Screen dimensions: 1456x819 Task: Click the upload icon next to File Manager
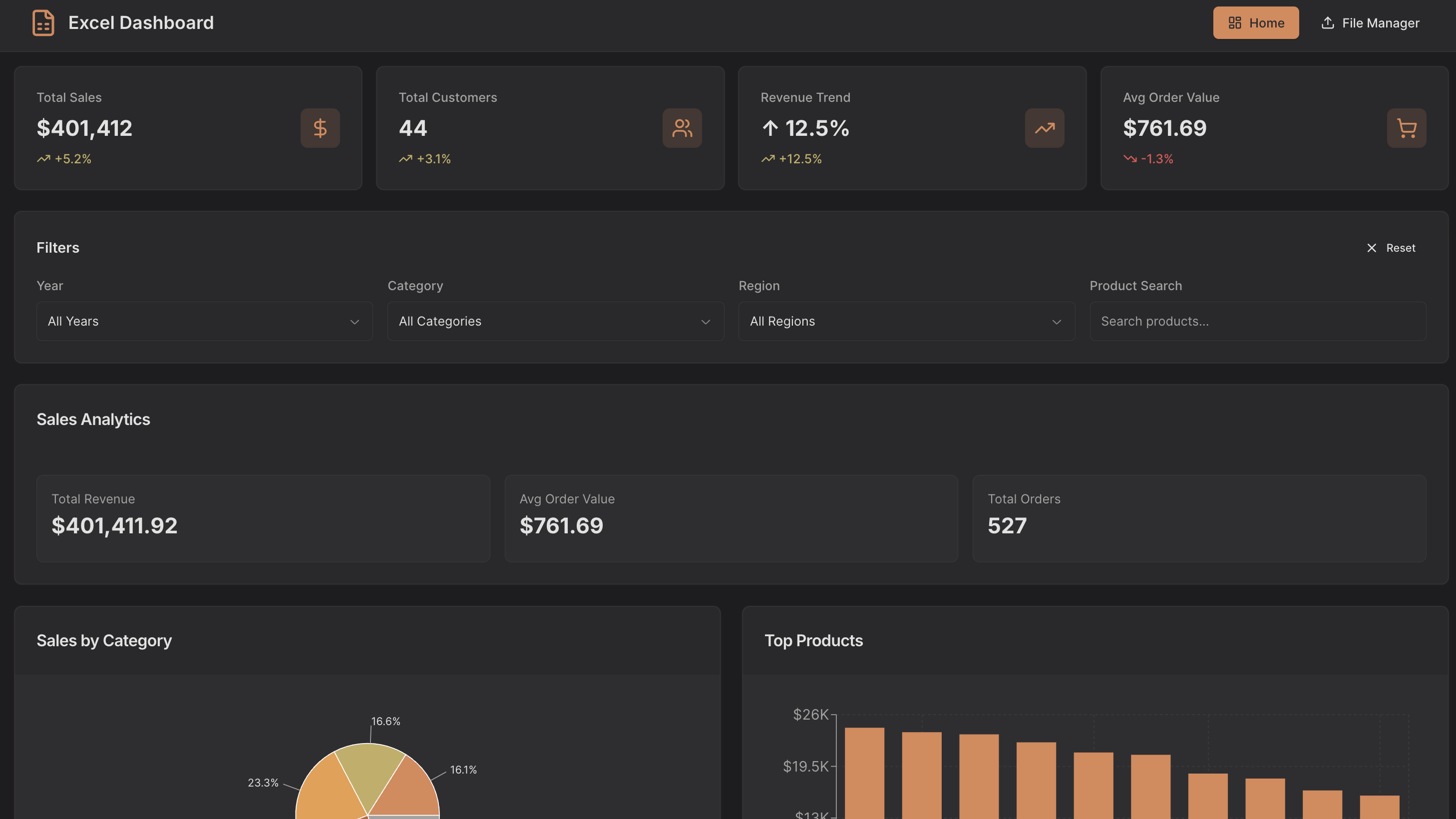[x=1327, y=22]
